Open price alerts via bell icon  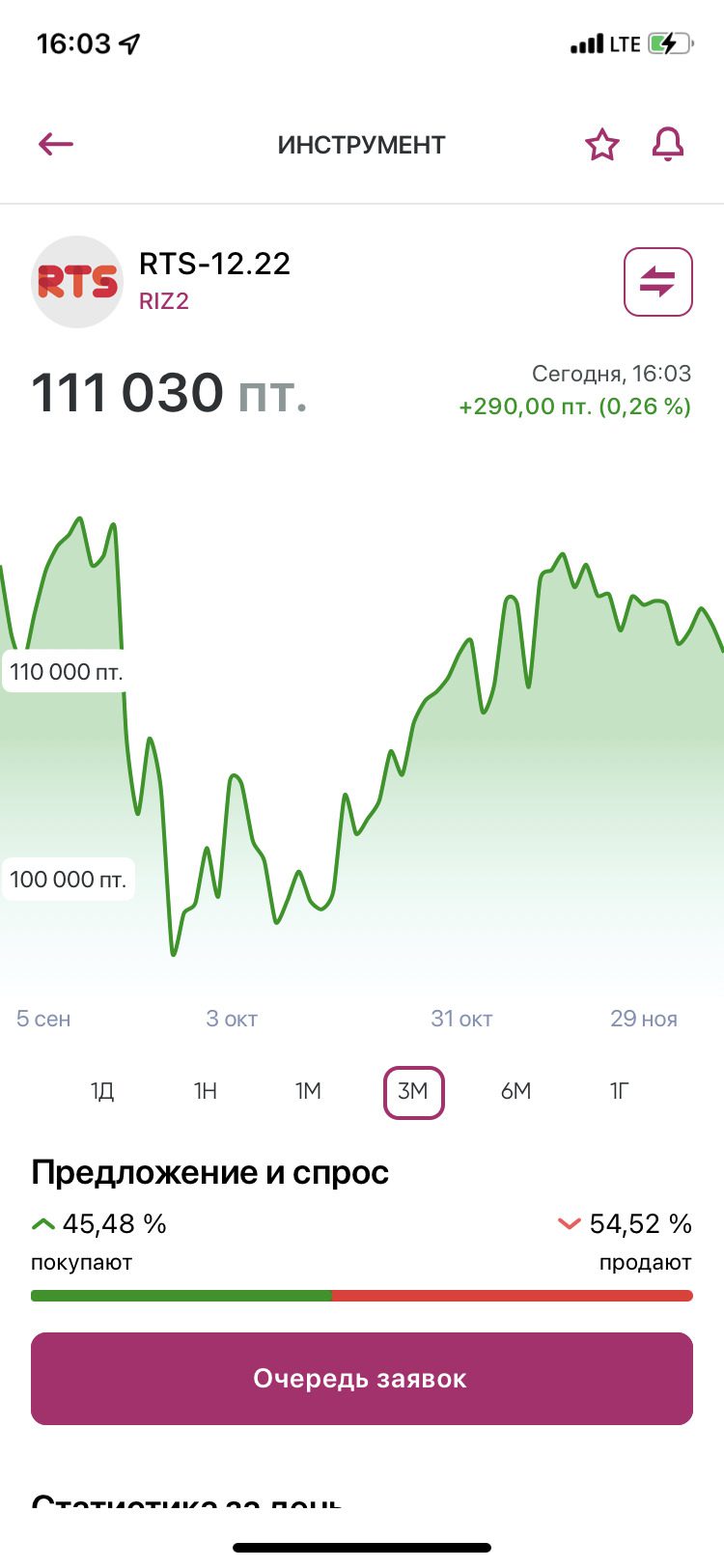click(x=667, y=145)
